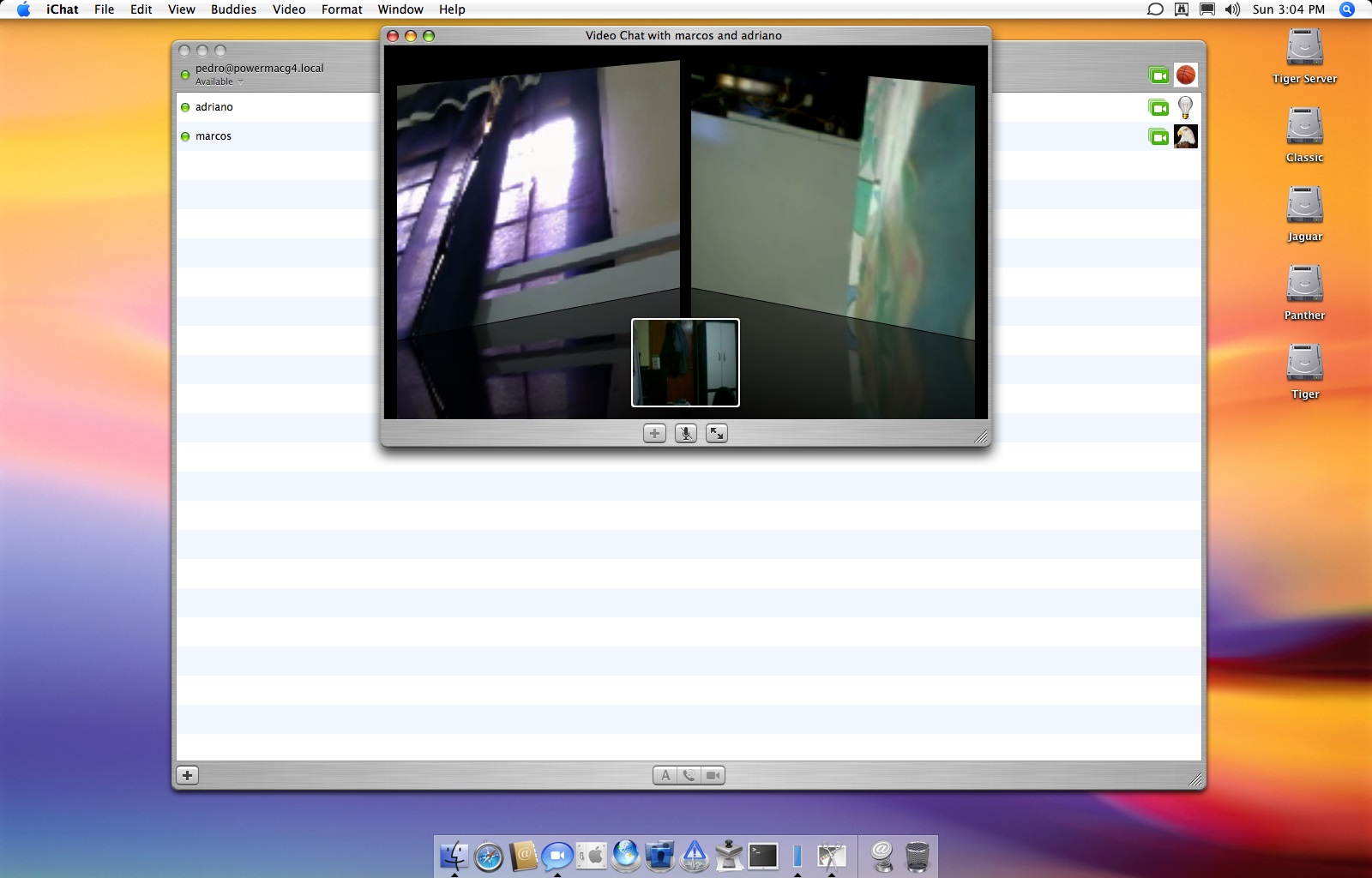Click the blue people silhouettes Dock icon
This screenshot has height=878, width=1372.
[x=660, y=856]
